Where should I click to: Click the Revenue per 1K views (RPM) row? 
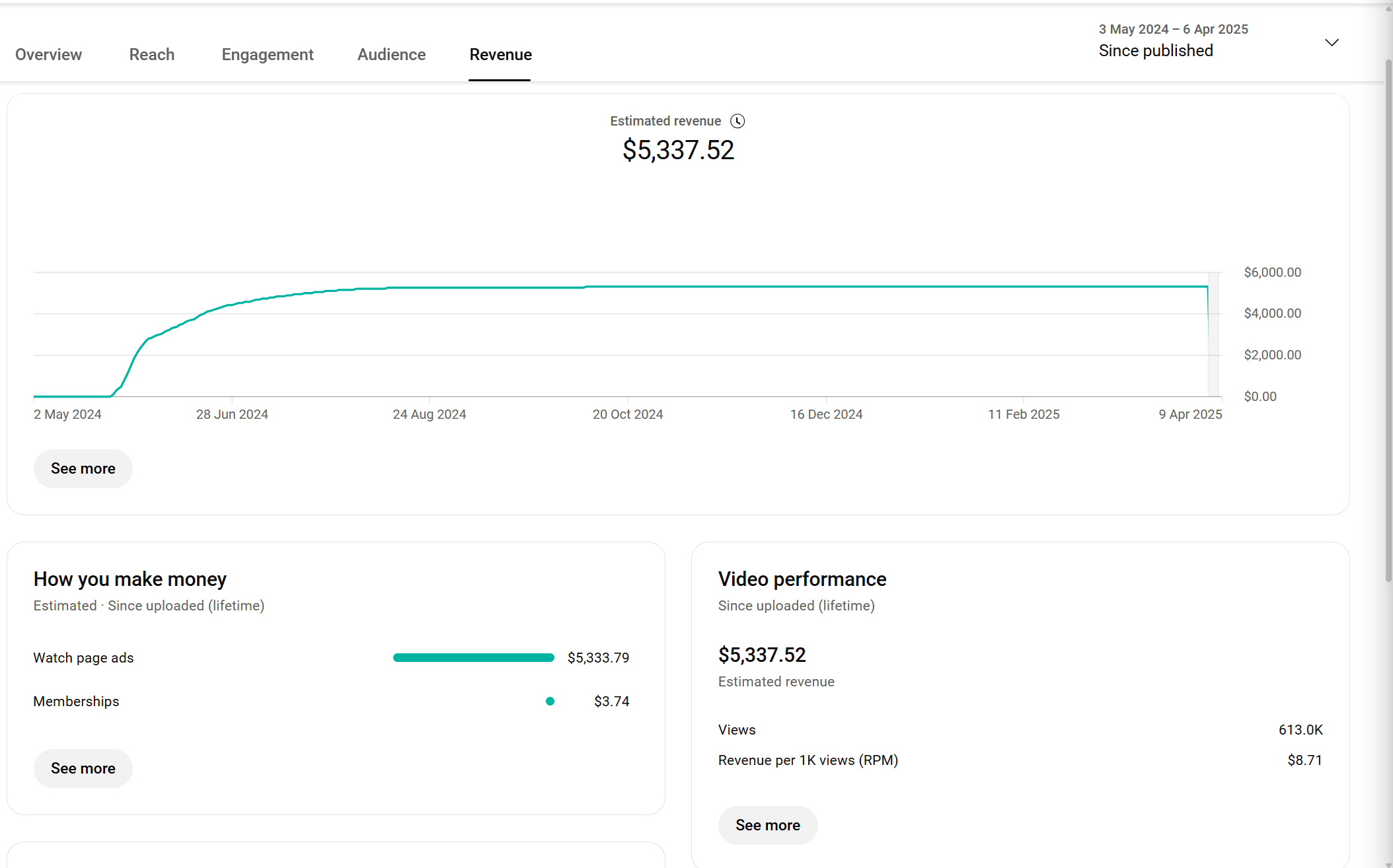coord(808,760)
